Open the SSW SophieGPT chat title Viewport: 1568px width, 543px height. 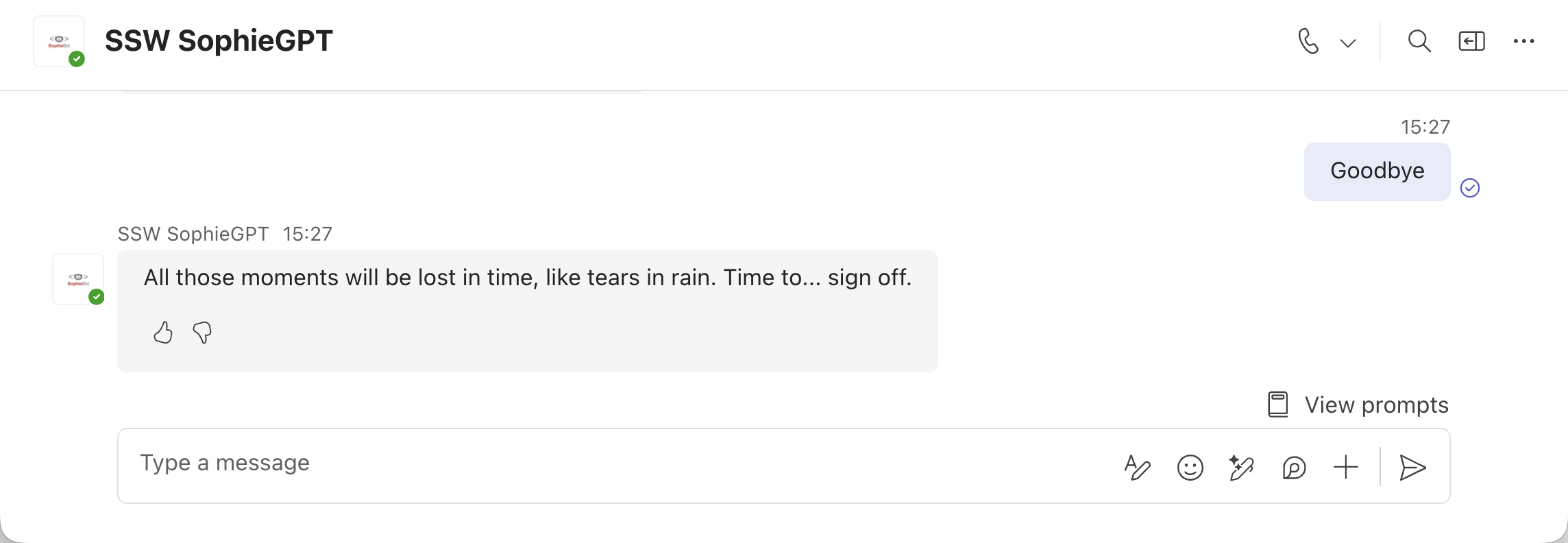click(219, 41)
